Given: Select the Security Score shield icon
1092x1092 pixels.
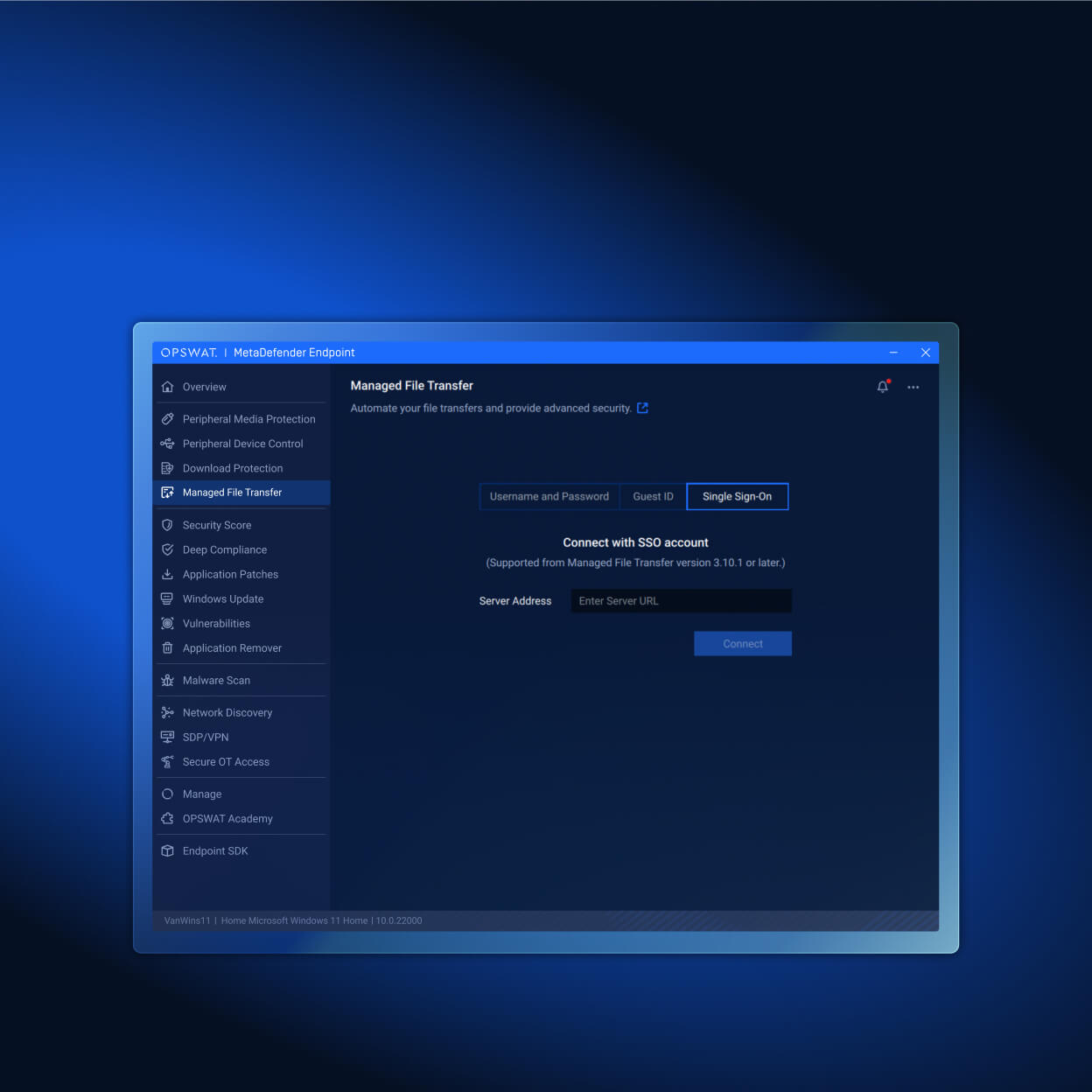Looking at the screenshot, I should click(x=167, y=525).
